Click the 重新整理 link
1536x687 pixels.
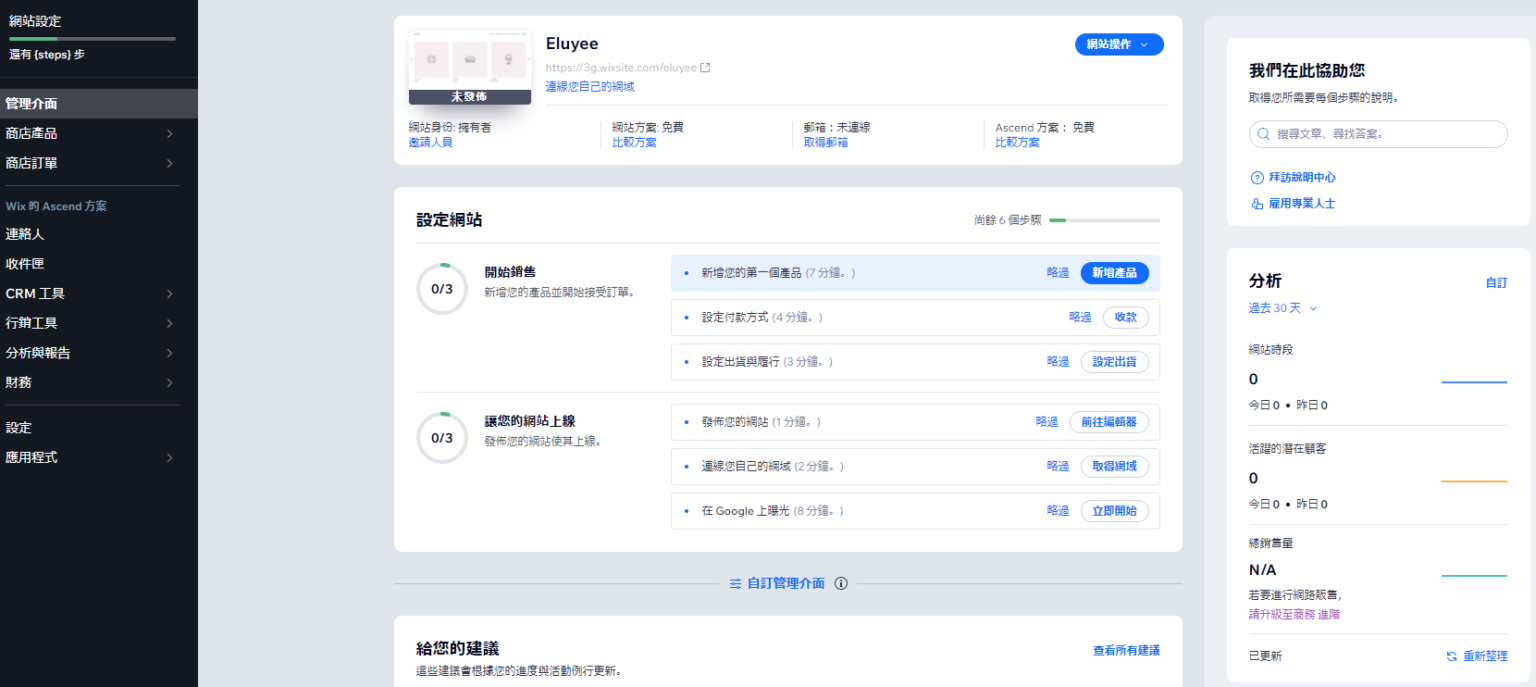tap(1485, 656)
